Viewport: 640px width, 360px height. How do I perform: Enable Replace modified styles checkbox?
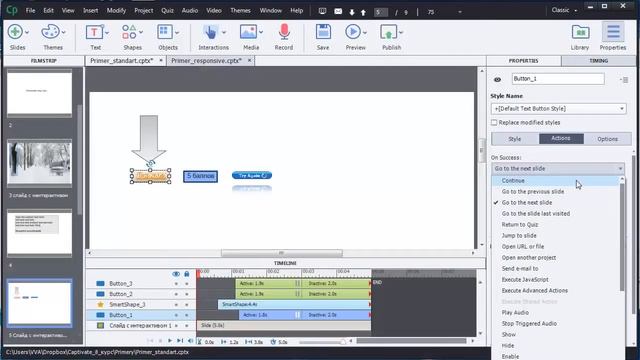coord(494,122)
